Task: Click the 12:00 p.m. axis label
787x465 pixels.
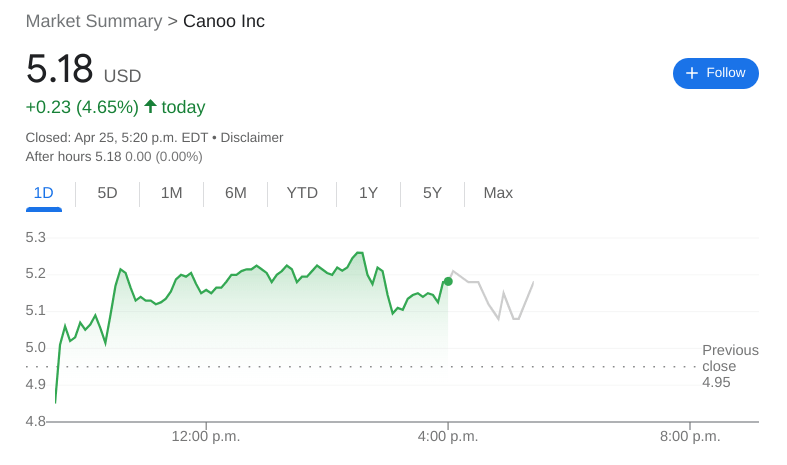Action: click(x=206, y=436)
